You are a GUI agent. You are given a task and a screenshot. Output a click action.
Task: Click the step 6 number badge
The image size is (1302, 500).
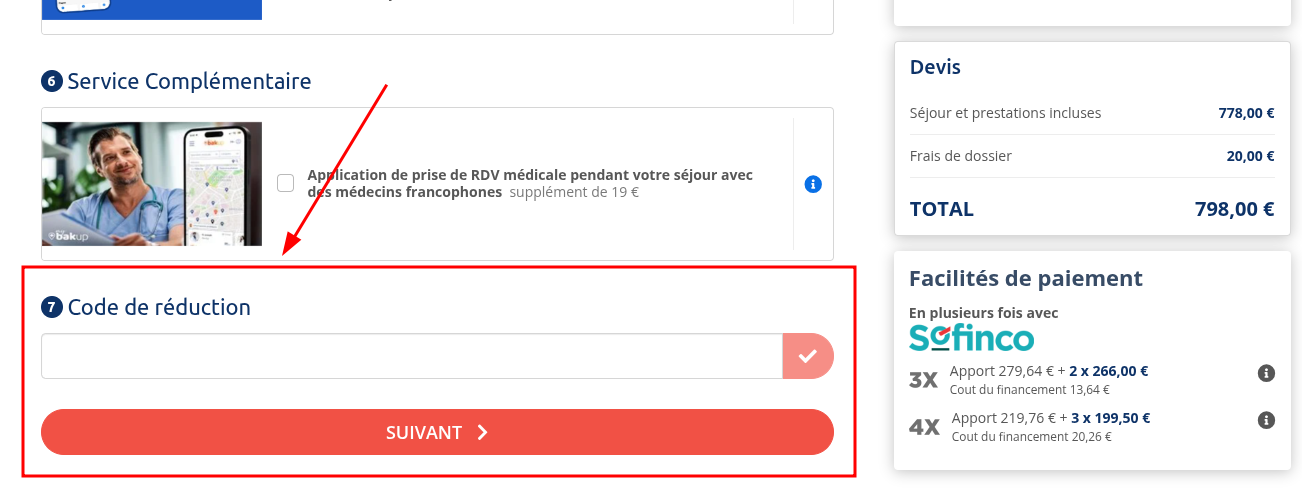(x=52, y=81)
